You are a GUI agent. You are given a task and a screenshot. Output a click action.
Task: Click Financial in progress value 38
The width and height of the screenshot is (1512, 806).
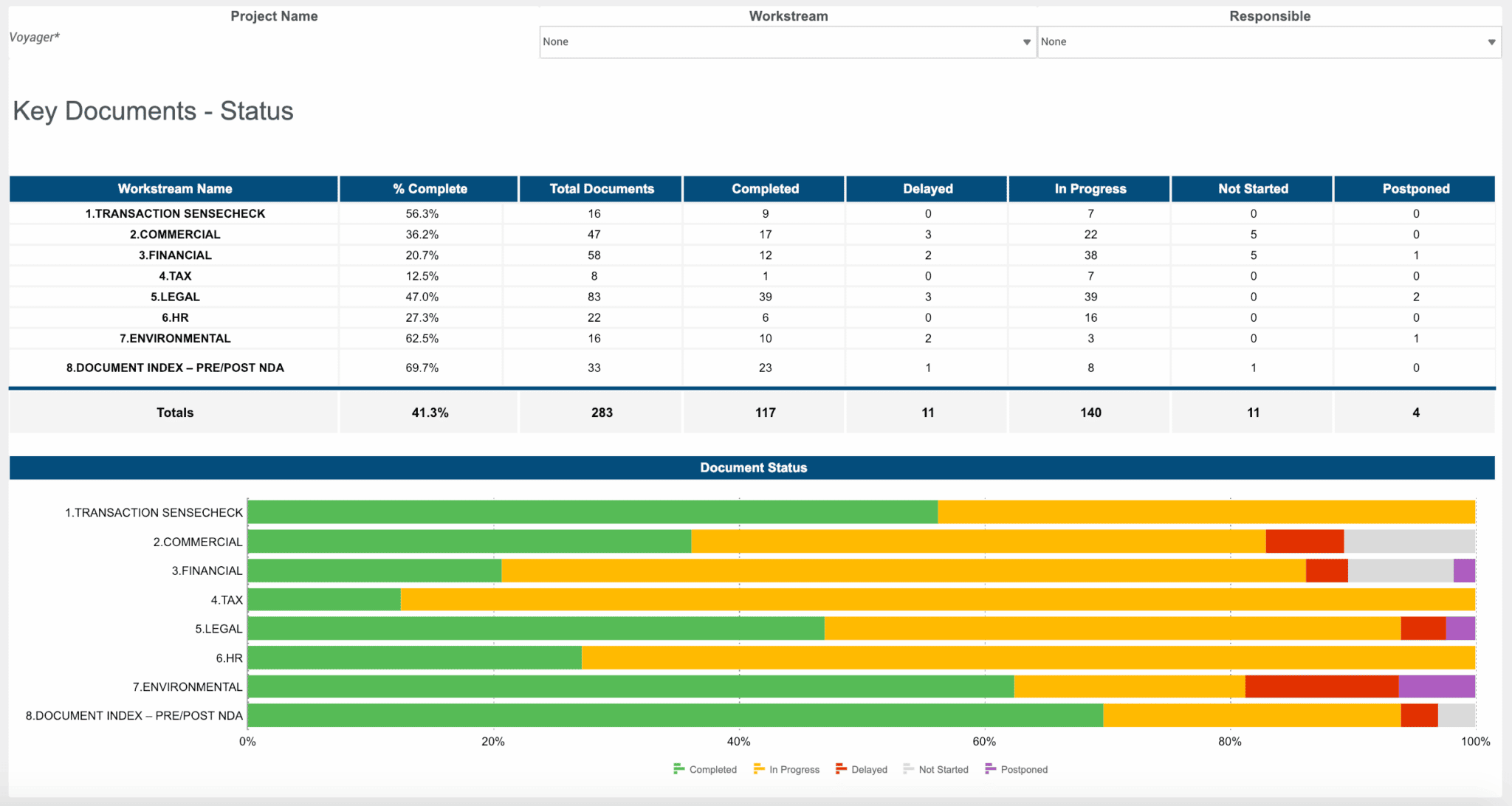[1090, 255]
